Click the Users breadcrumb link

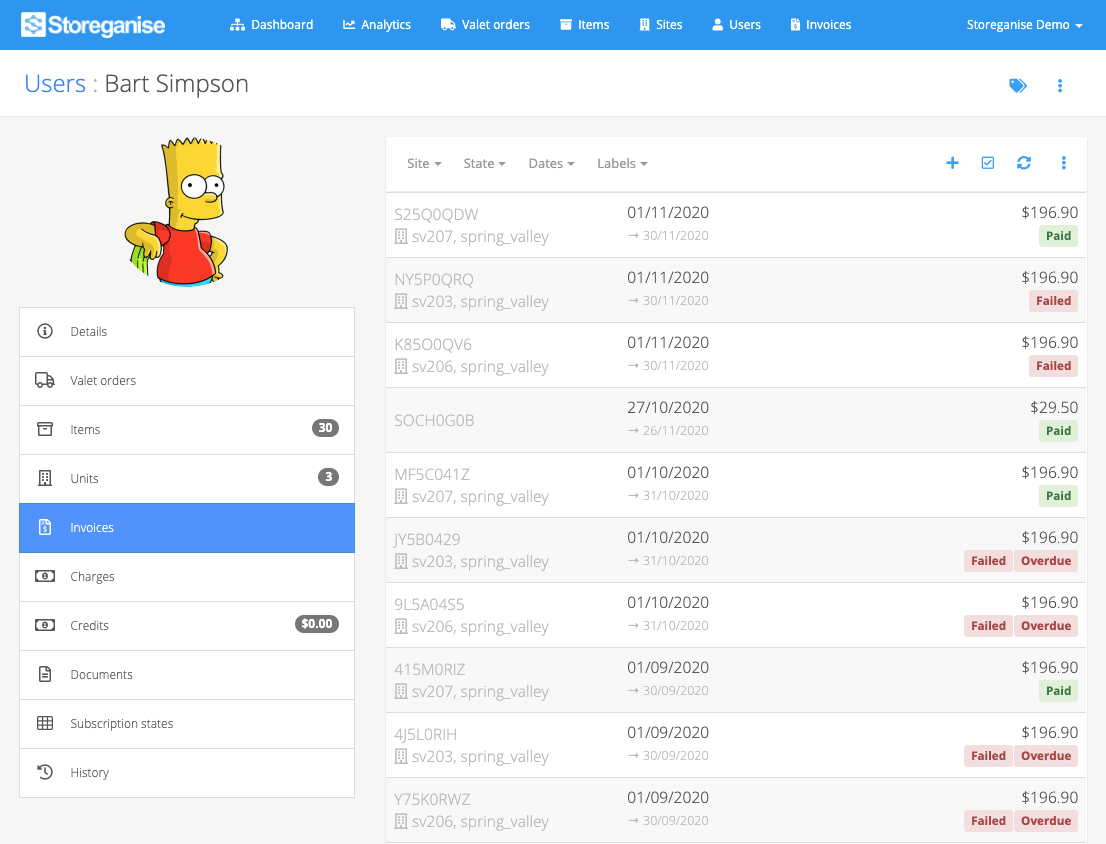(55, 84)
